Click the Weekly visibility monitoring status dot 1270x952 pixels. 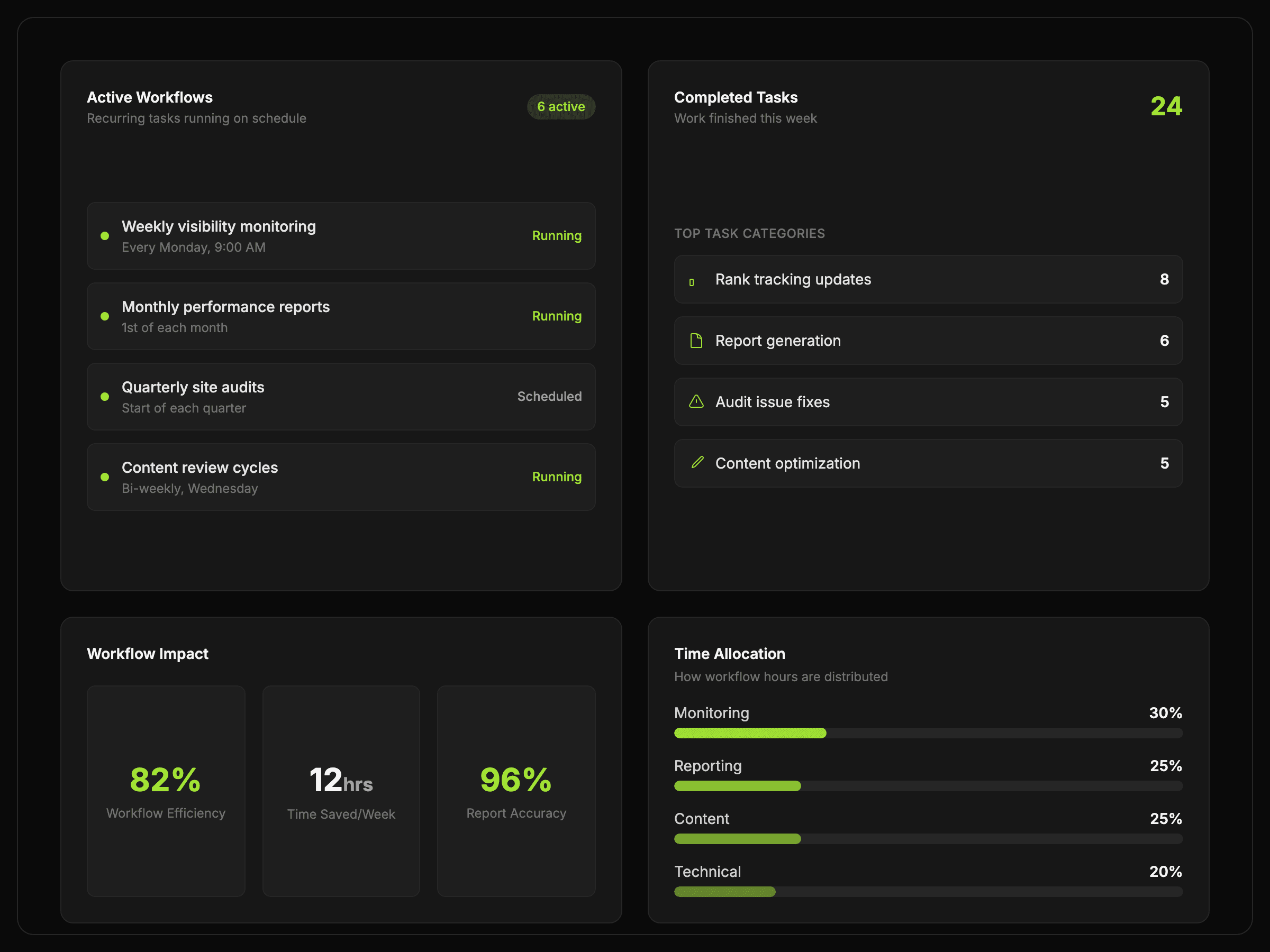point(104,236)
